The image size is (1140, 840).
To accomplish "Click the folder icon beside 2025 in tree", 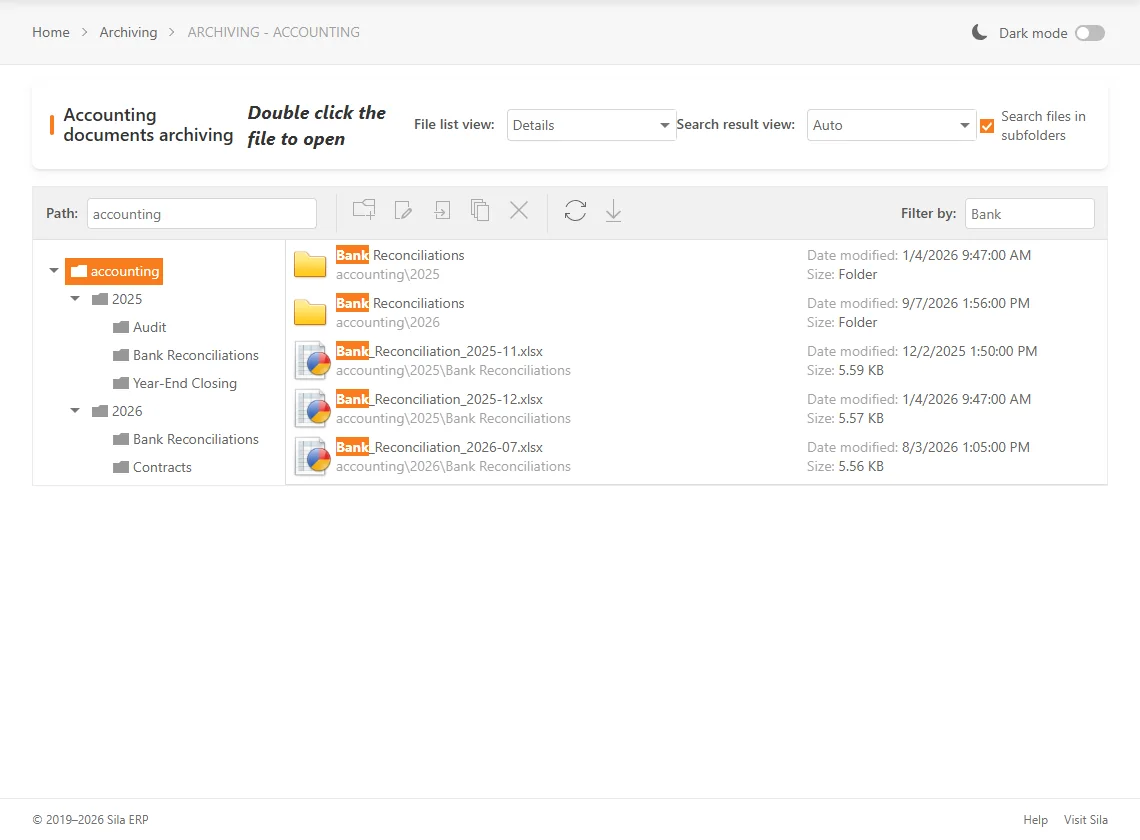I will [100, 299].
